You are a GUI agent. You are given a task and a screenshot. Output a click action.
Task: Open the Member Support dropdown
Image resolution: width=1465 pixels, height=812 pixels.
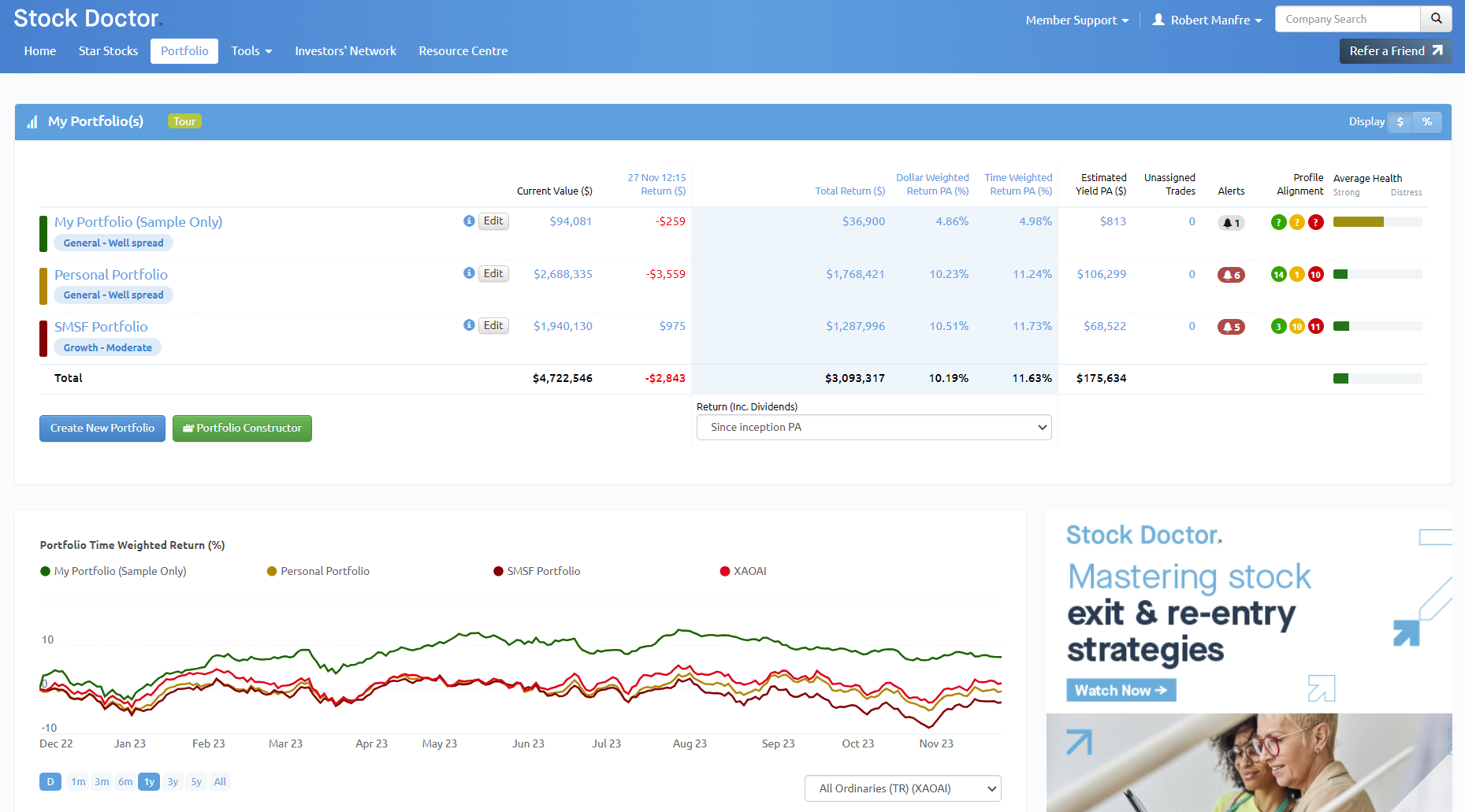tap(1076, 20)
